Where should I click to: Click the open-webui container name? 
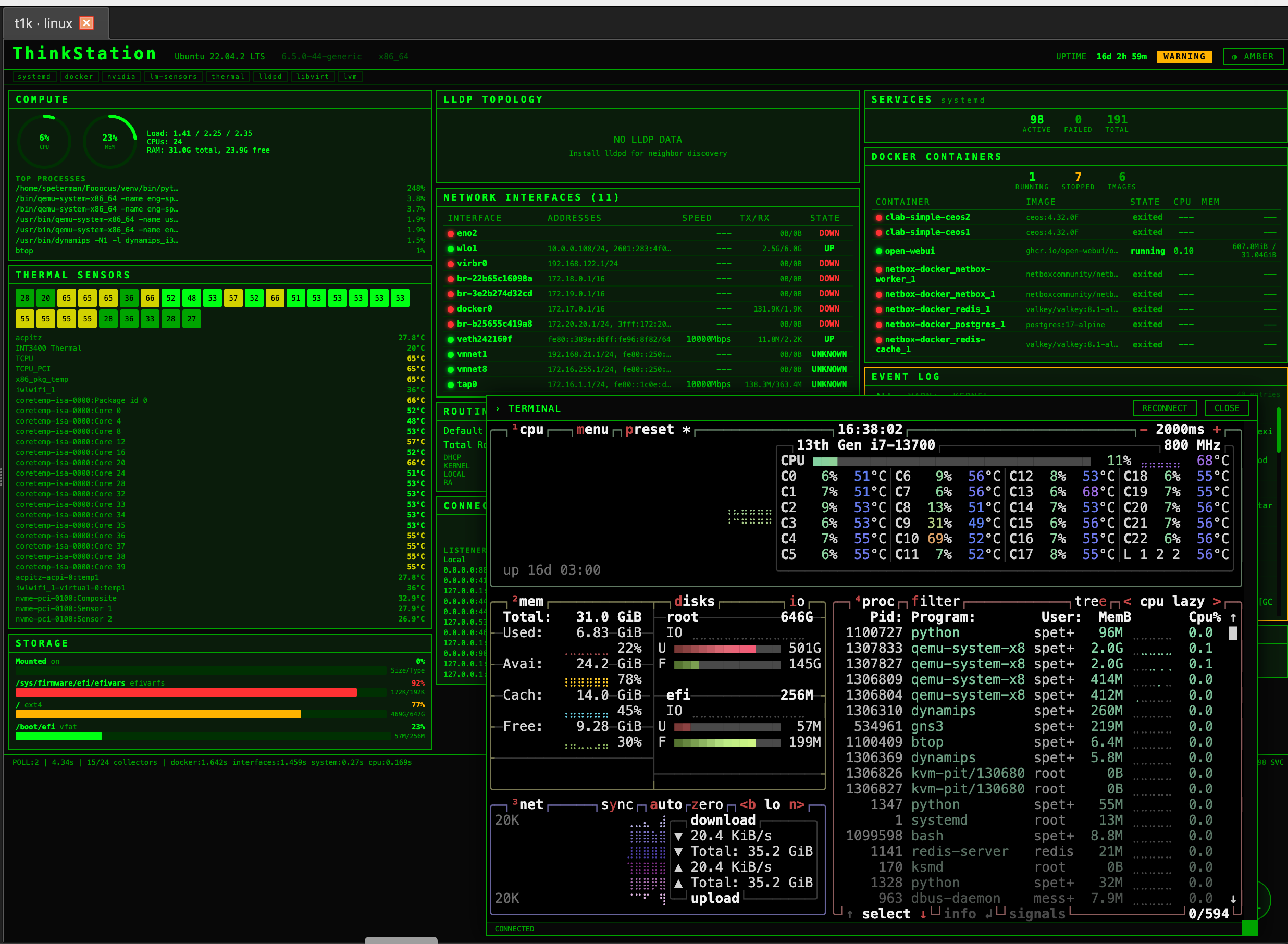(x=910, y=251)
